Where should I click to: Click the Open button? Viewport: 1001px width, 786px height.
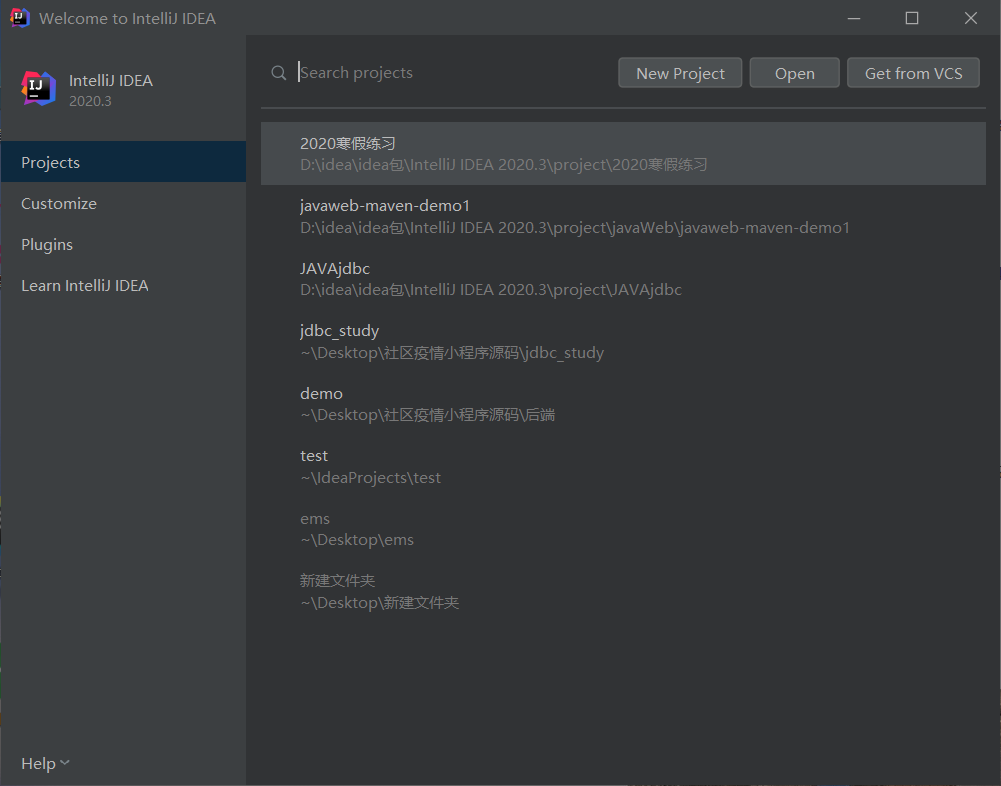794,73
